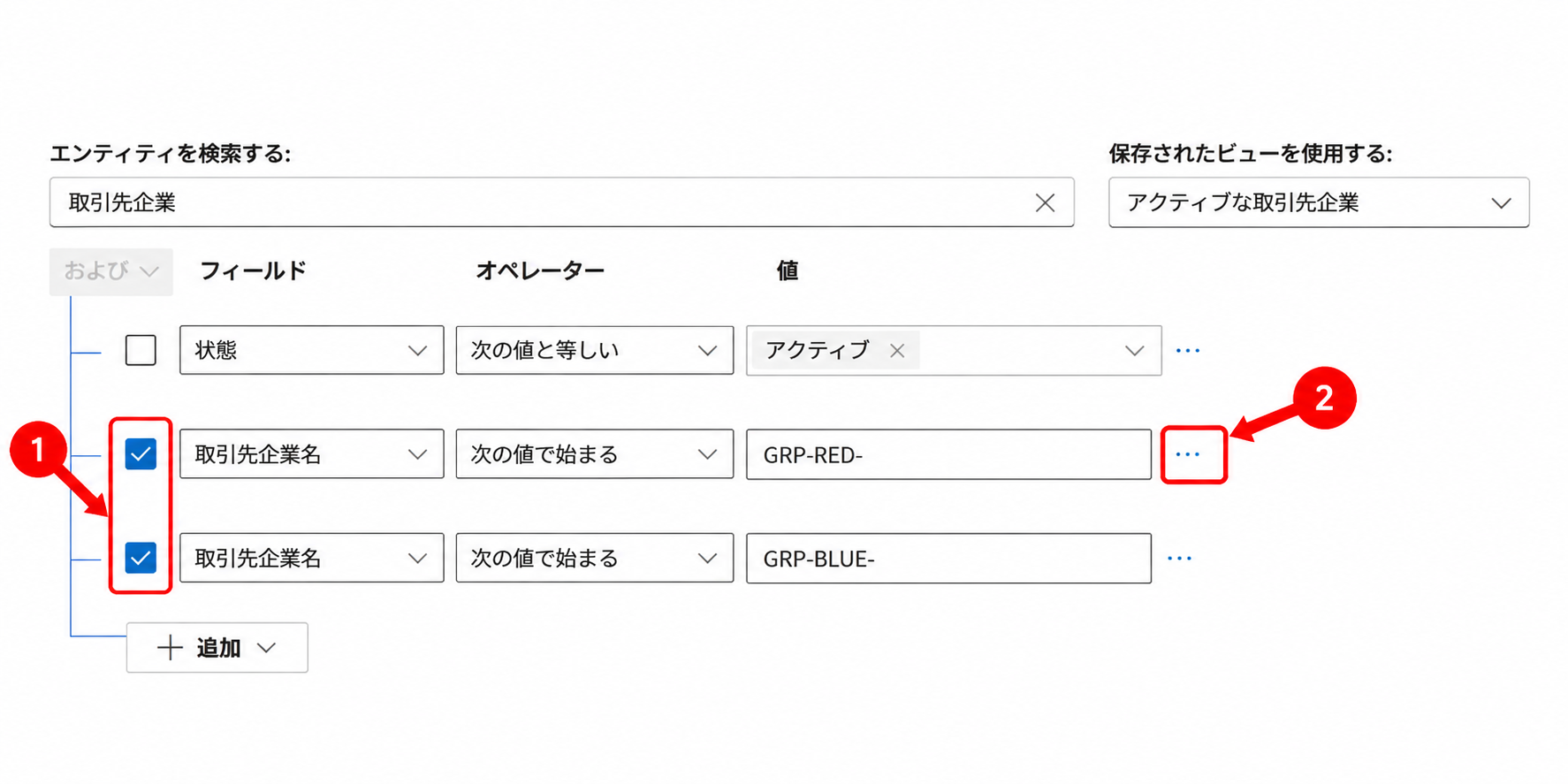Image resolution: width=1568 pixels, height=784 pixels.
Task: Open the 取引先企業名 field dropdown in GRP-RED- row
Action: coord(312,454)
